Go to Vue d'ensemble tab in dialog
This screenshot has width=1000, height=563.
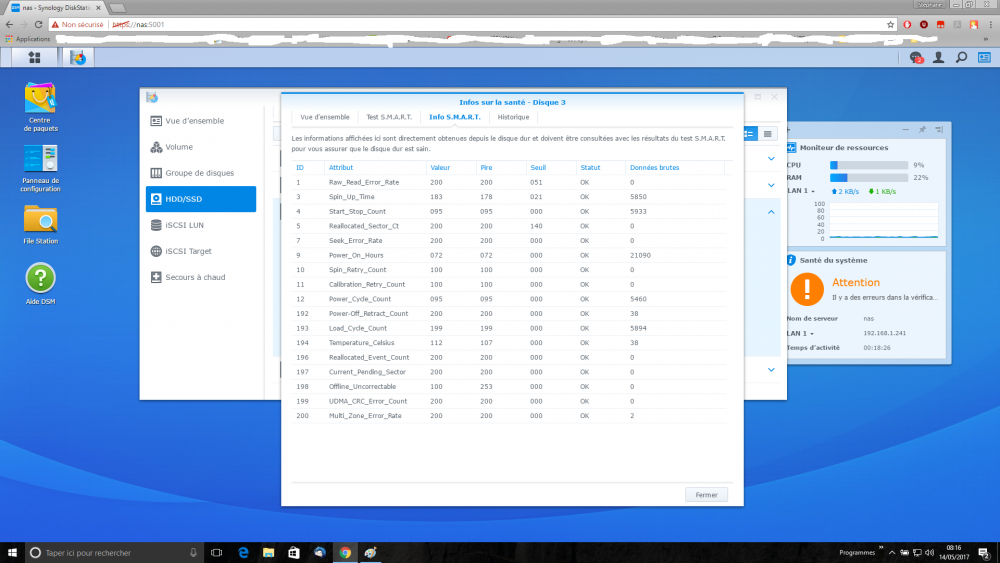click(x=325, y=117)
